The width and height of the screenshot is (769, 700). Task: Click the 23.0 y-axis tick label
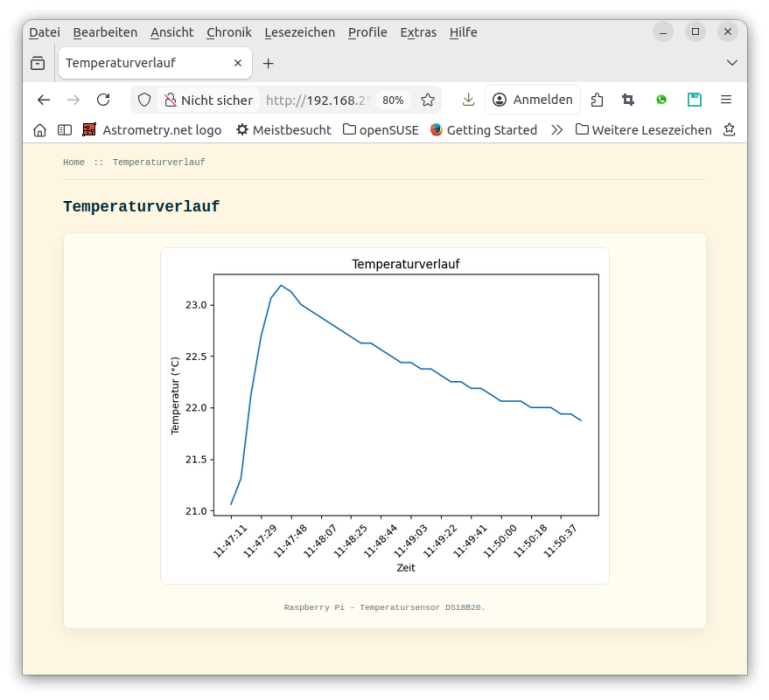tap(196, 305)
